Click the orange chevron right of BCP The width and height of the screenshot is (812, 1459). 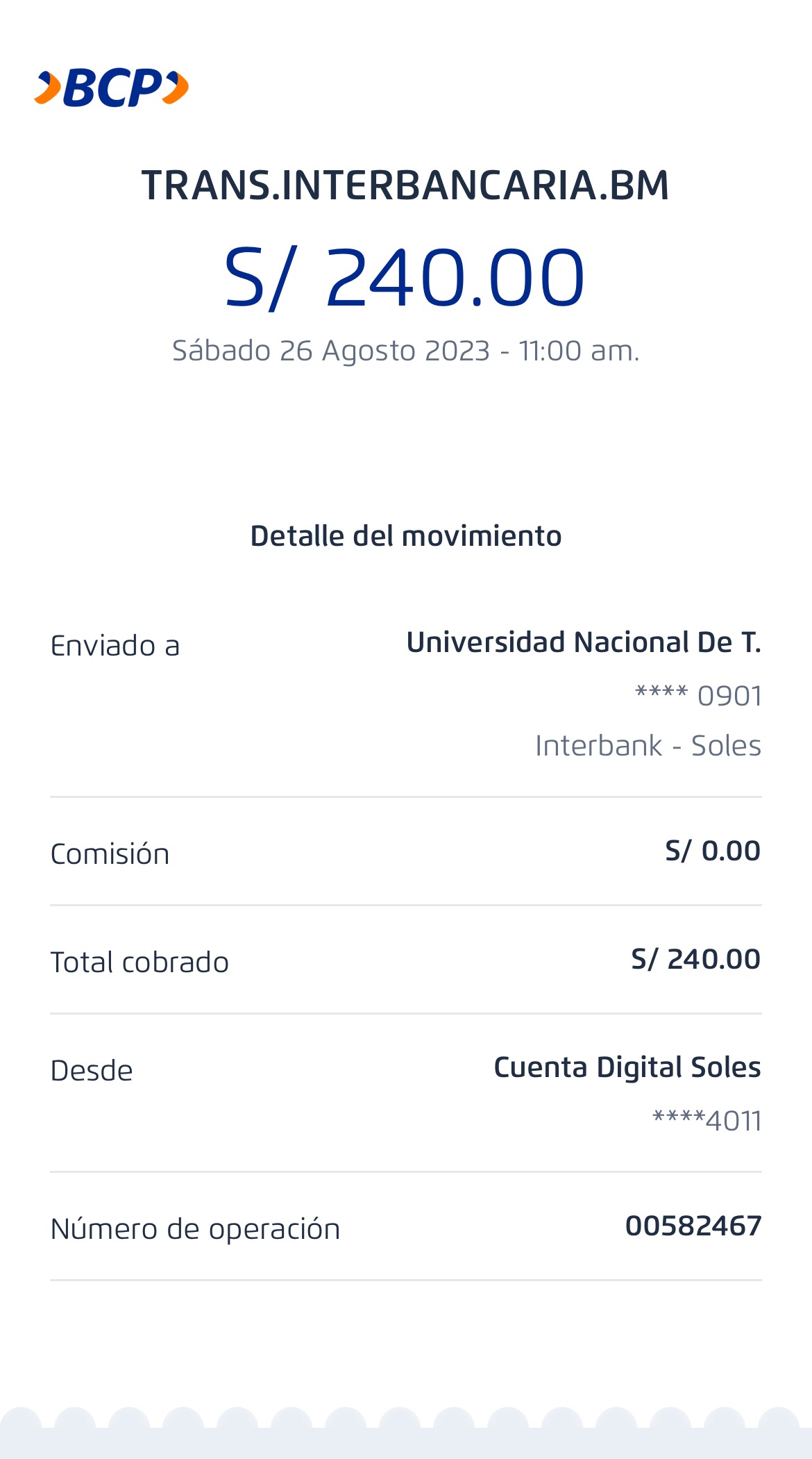(x=176, y=88)
